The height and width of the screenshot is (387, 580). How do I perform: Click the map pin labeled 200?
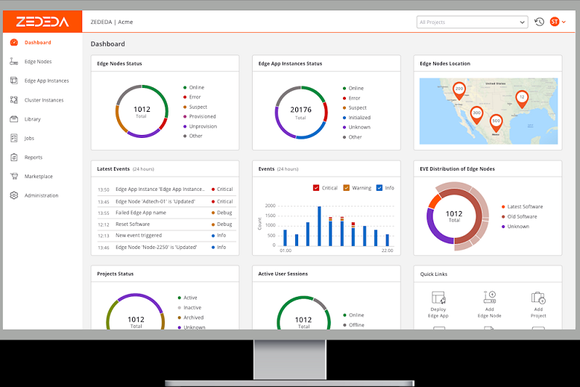tap(459, 91)
